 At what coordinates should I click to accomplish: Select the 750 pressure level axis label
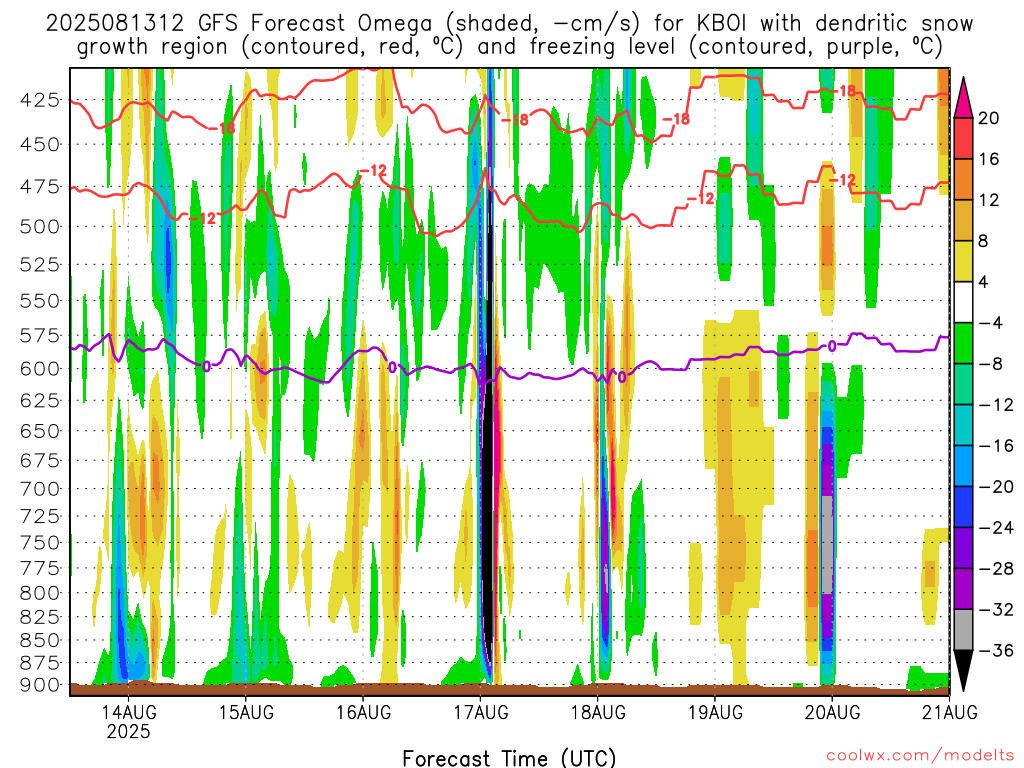(40, 543)
